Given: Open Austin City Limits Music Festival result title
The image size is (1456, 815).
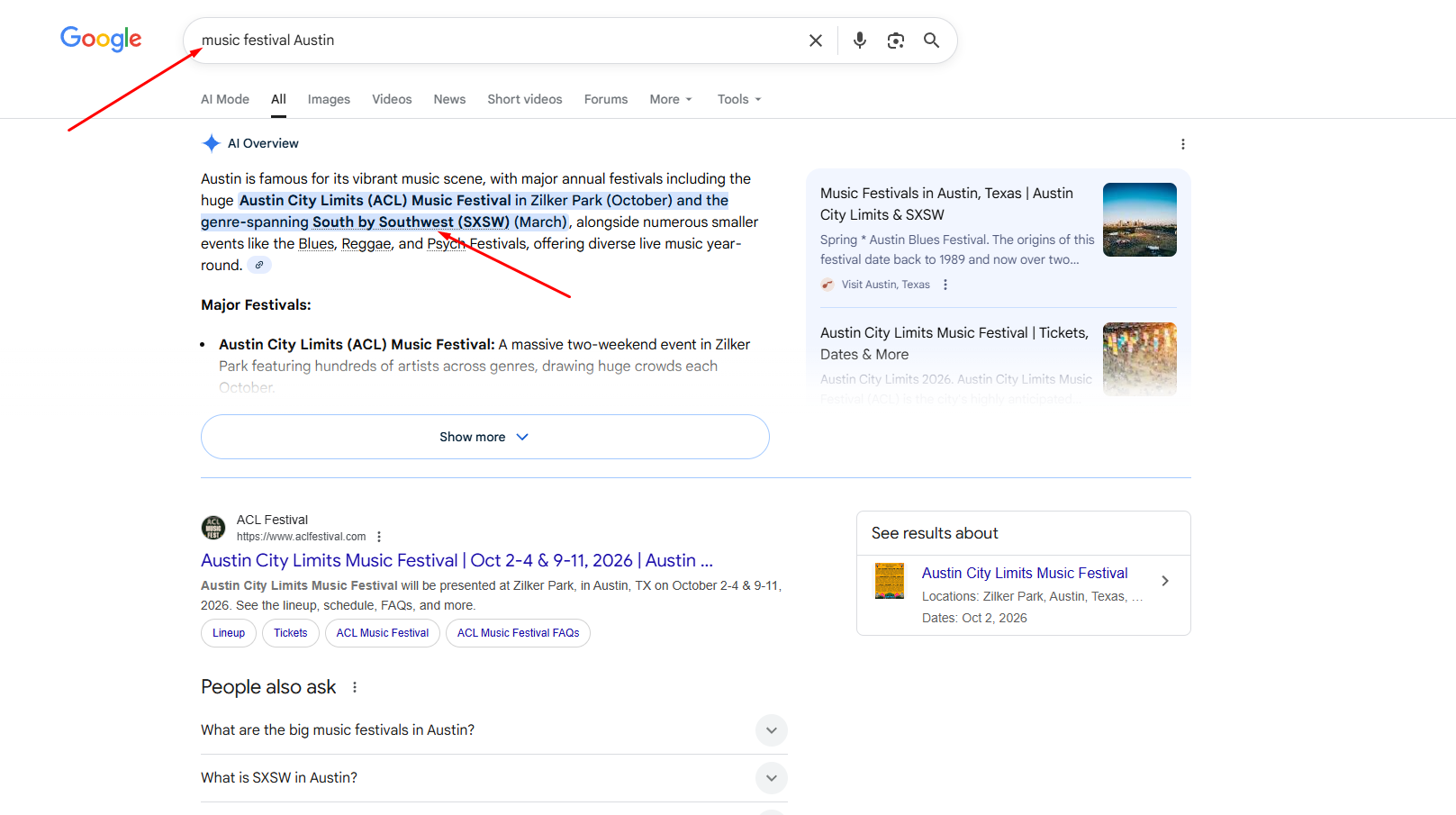Looking at the screenshot, I should click(457, 560).
